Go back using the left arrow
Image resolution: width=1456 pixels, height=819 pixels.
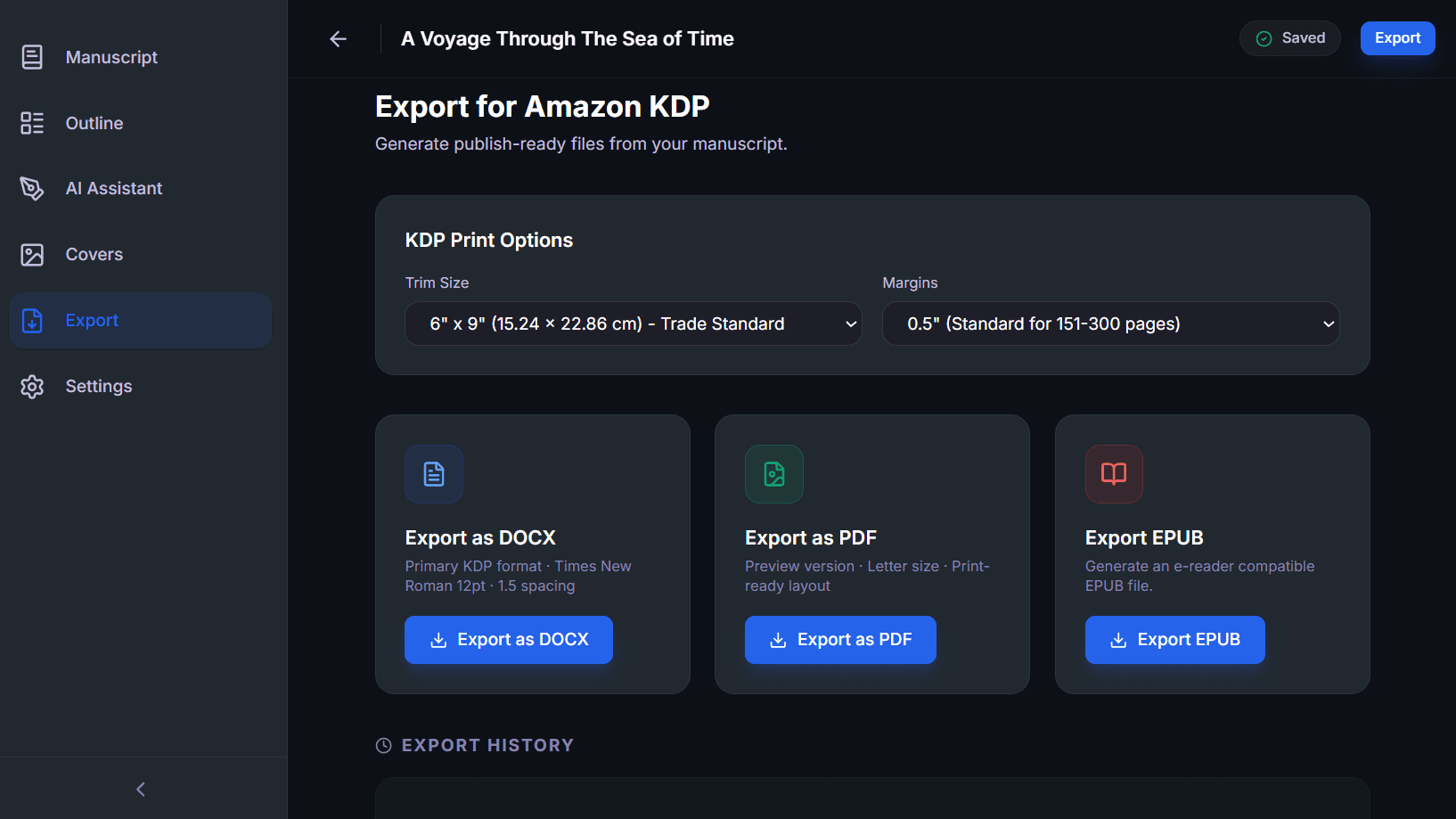coord(338,38)
